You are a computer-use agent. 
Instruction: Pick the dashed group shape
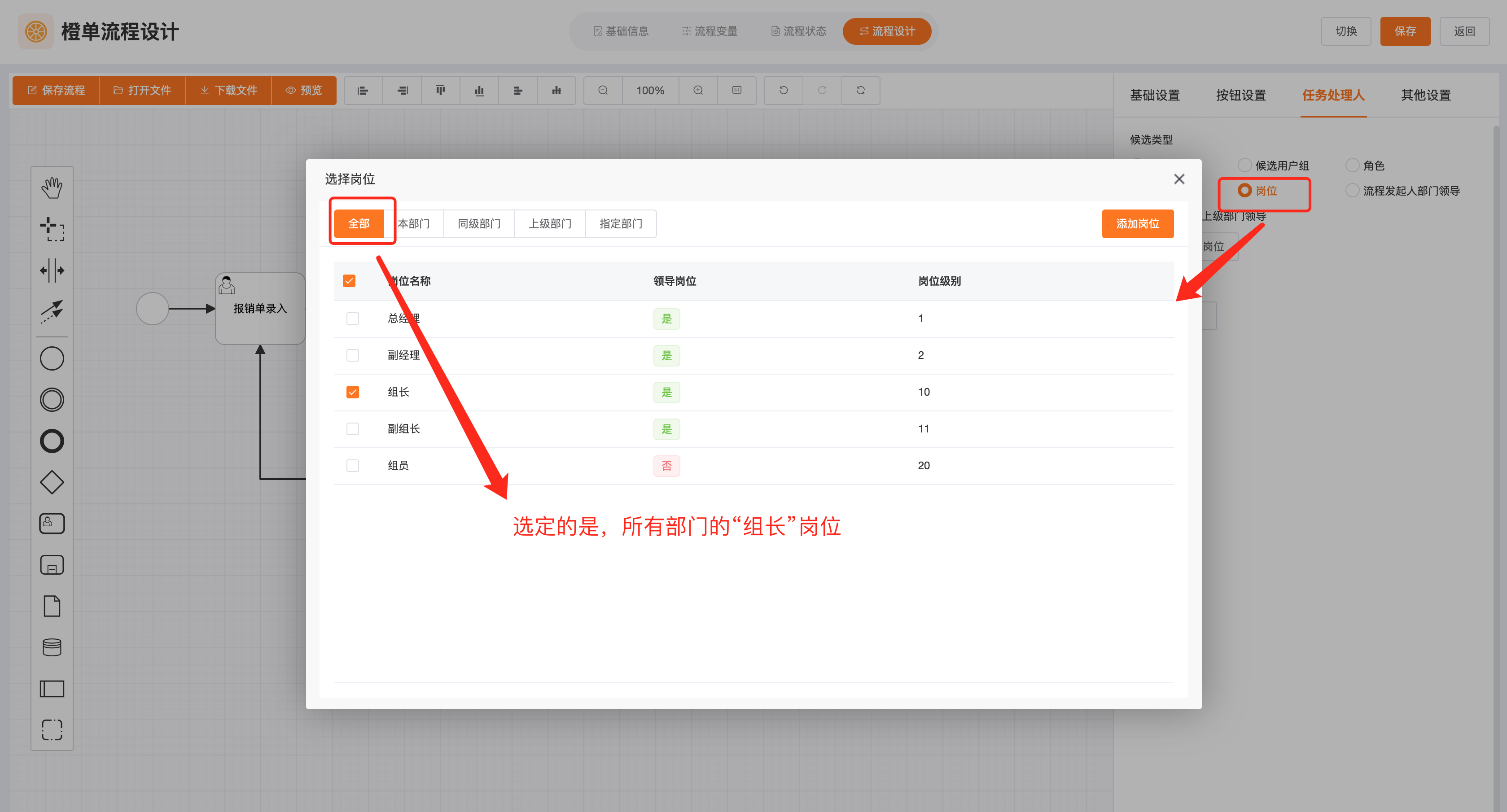coord(52,730)
